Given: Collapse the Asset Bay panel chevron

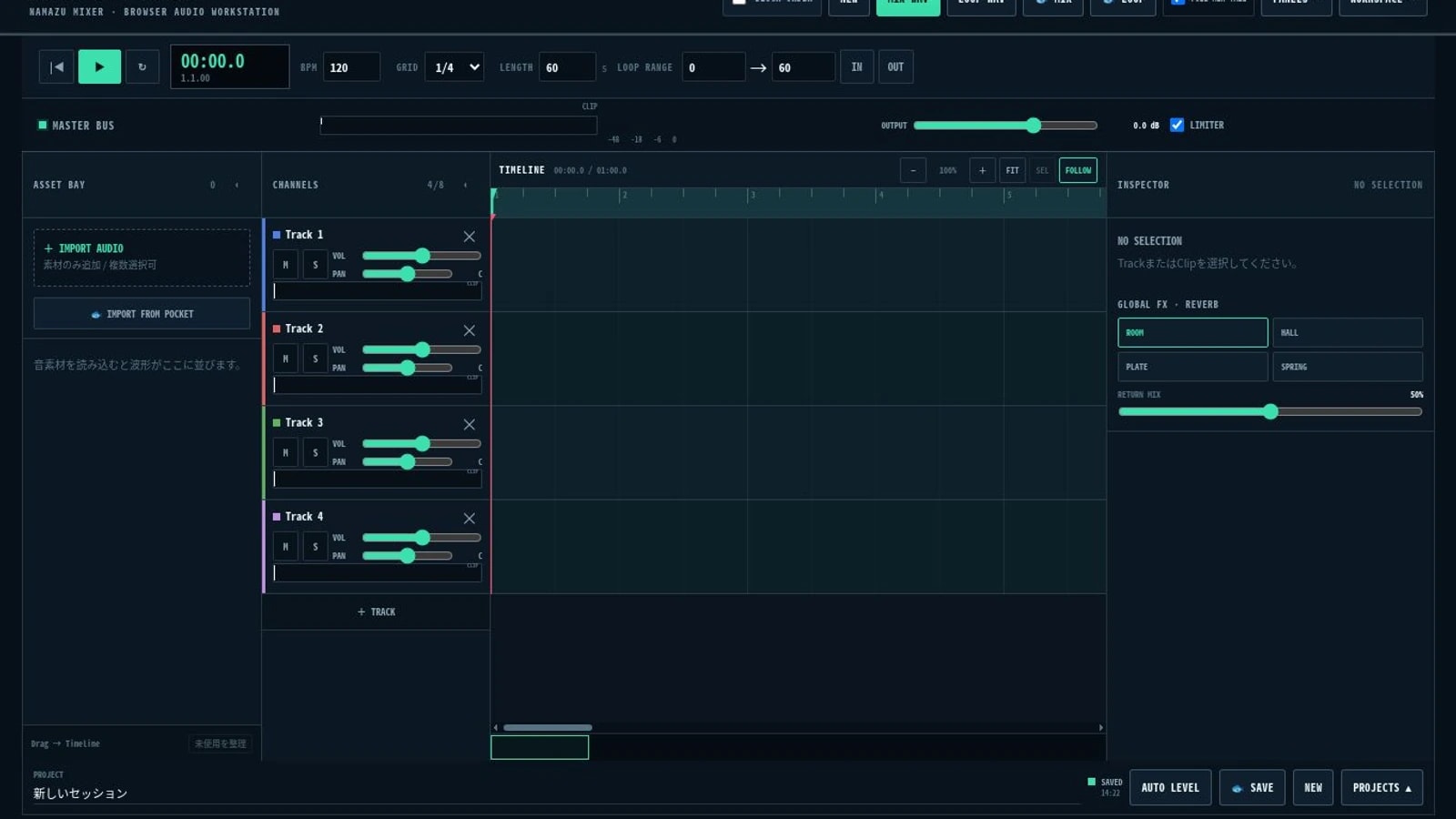Looking at the screenshot, I should pos(237,185).
